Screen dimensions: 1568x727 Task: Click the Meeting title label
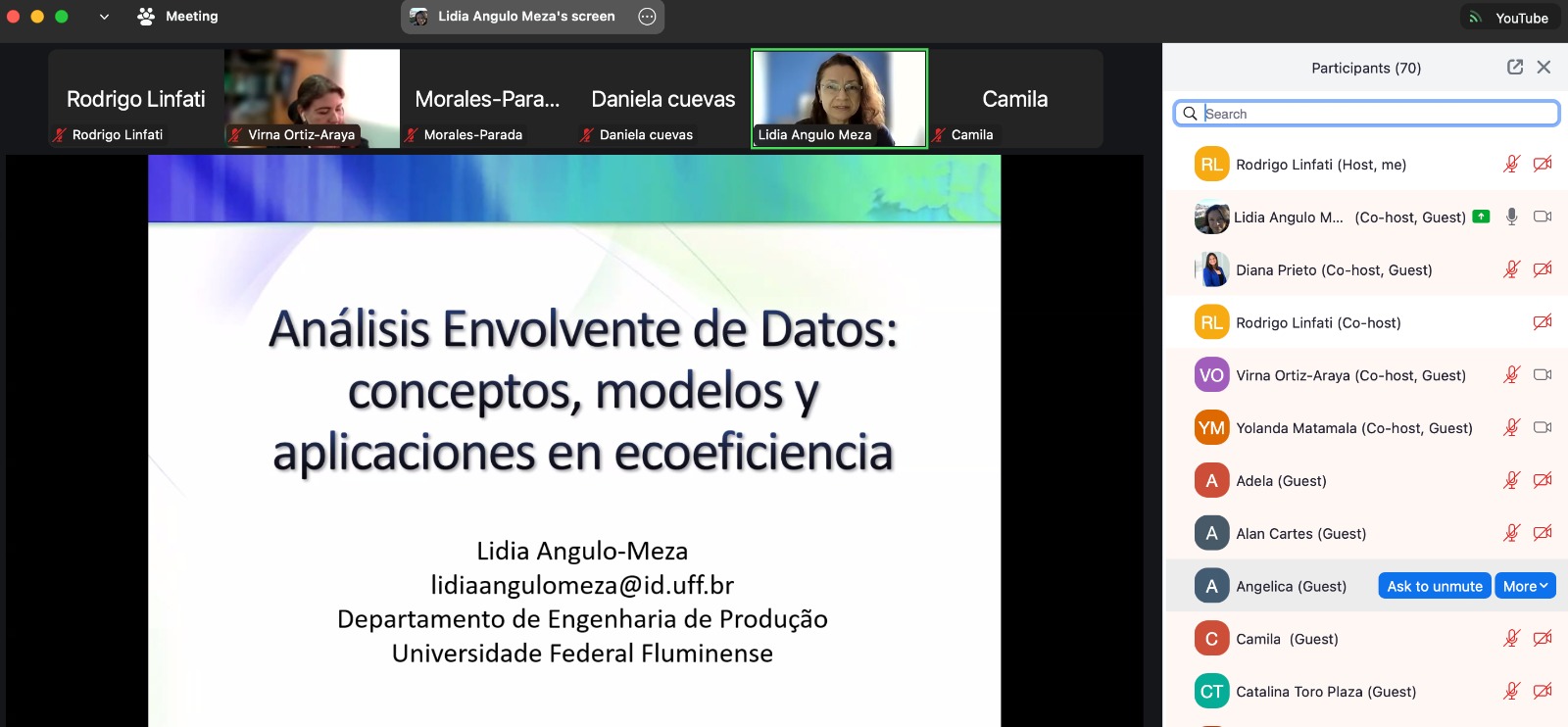[192, 17]
